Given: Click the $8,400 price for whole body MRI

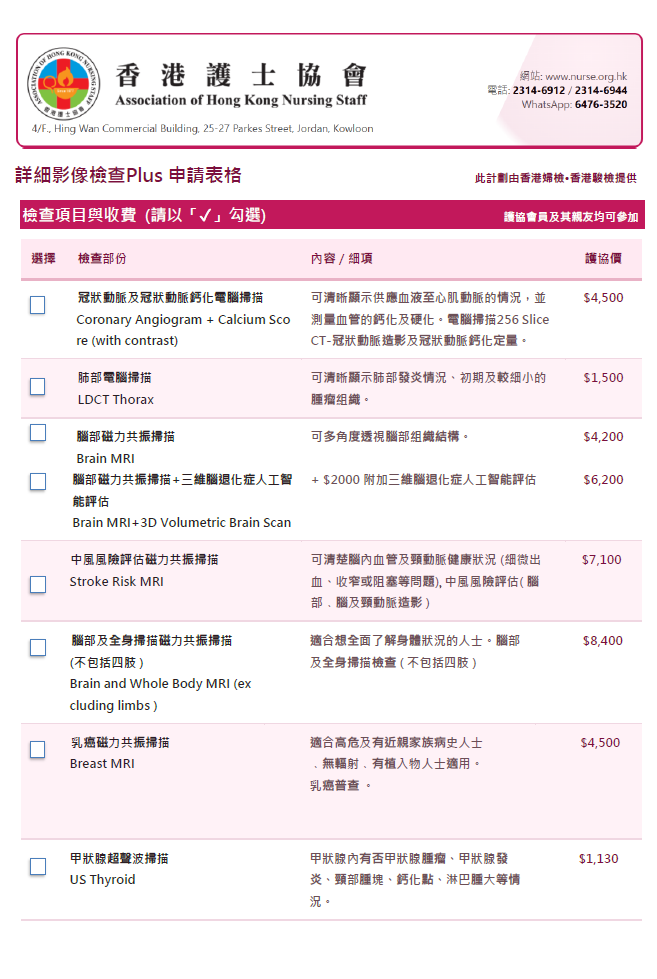Looking at the screenshot, I should coord(602,640).
